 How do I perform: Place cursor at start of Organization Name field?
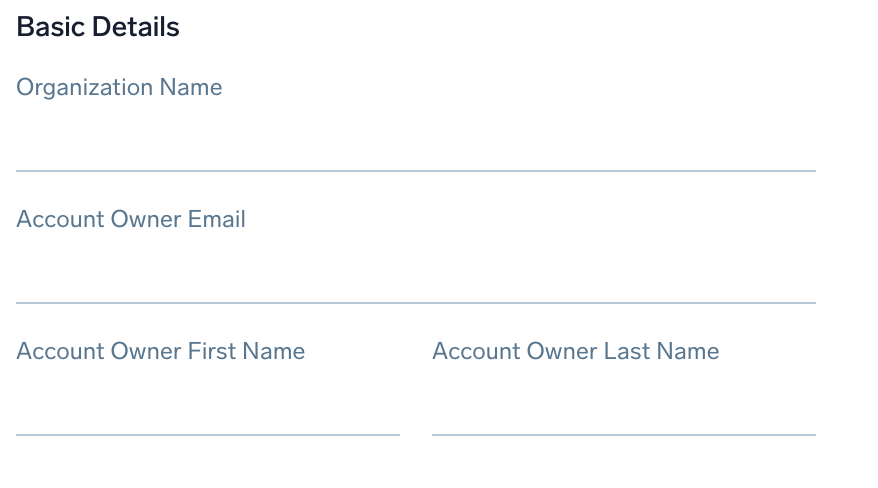point(22,146)
